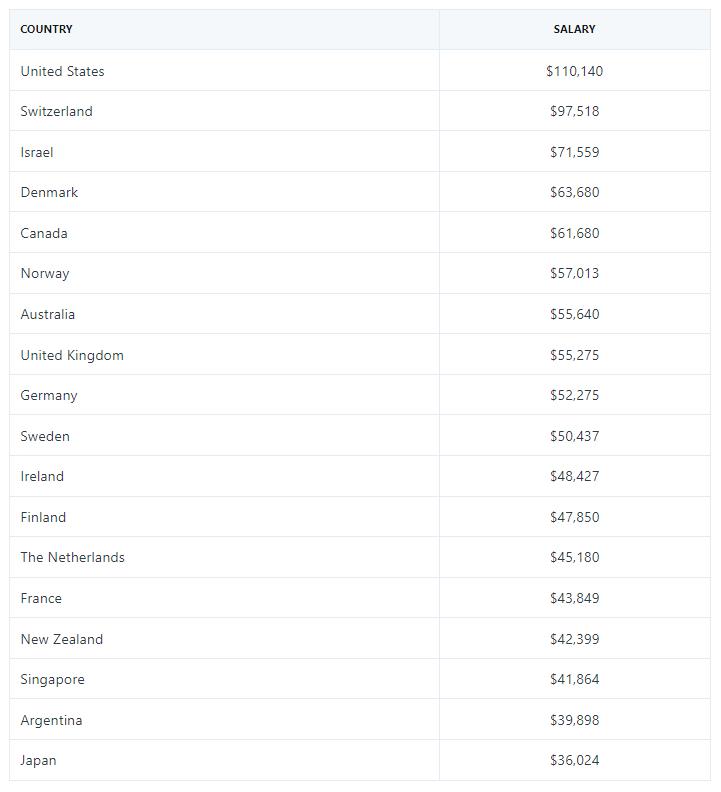The image size is (721, 792).
Task: Select the Norway country cell
Action: point(45,273)
